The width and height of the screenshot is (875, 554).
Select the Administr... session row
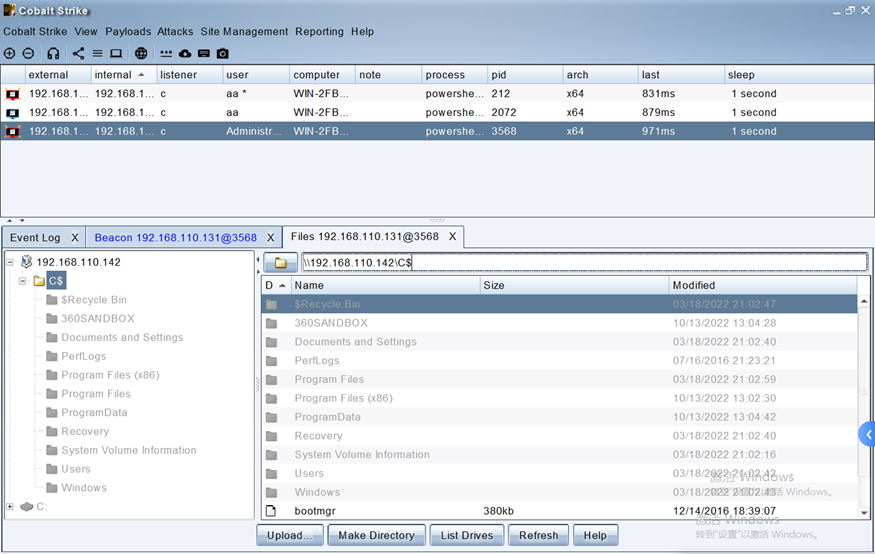tap(438, 132)
